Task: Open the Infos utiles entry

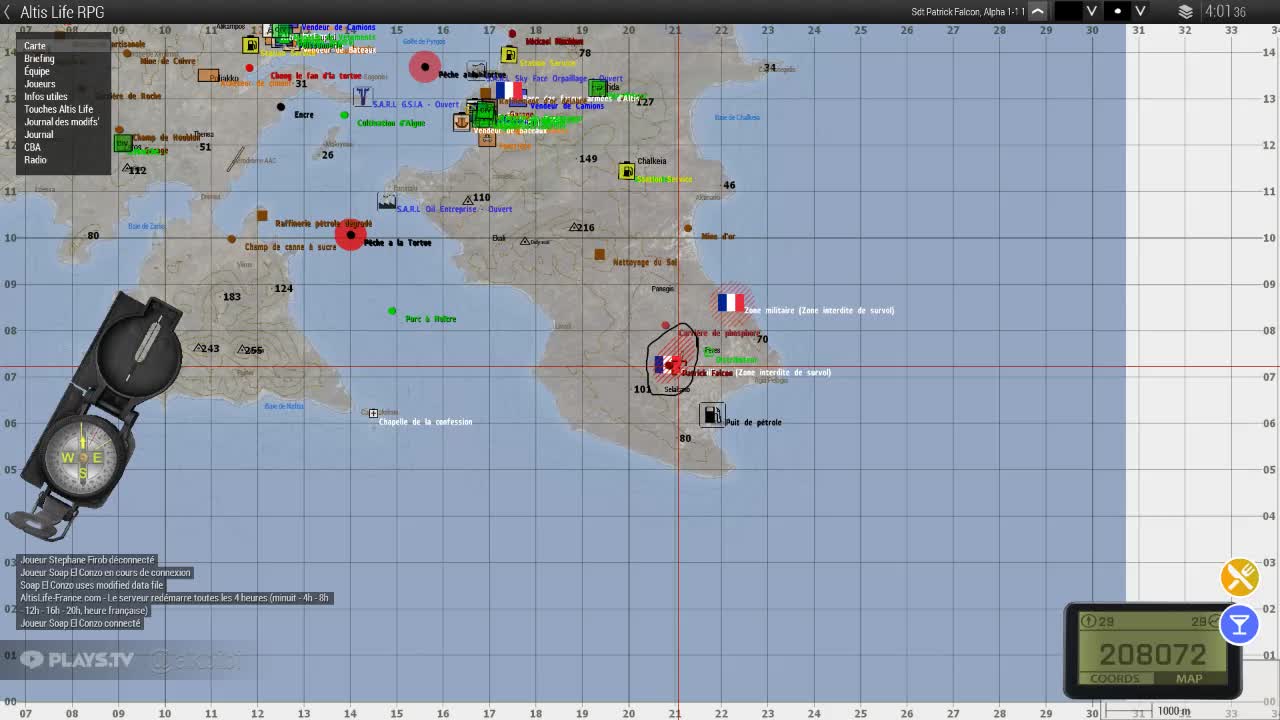Action: (x=46, y=97)
